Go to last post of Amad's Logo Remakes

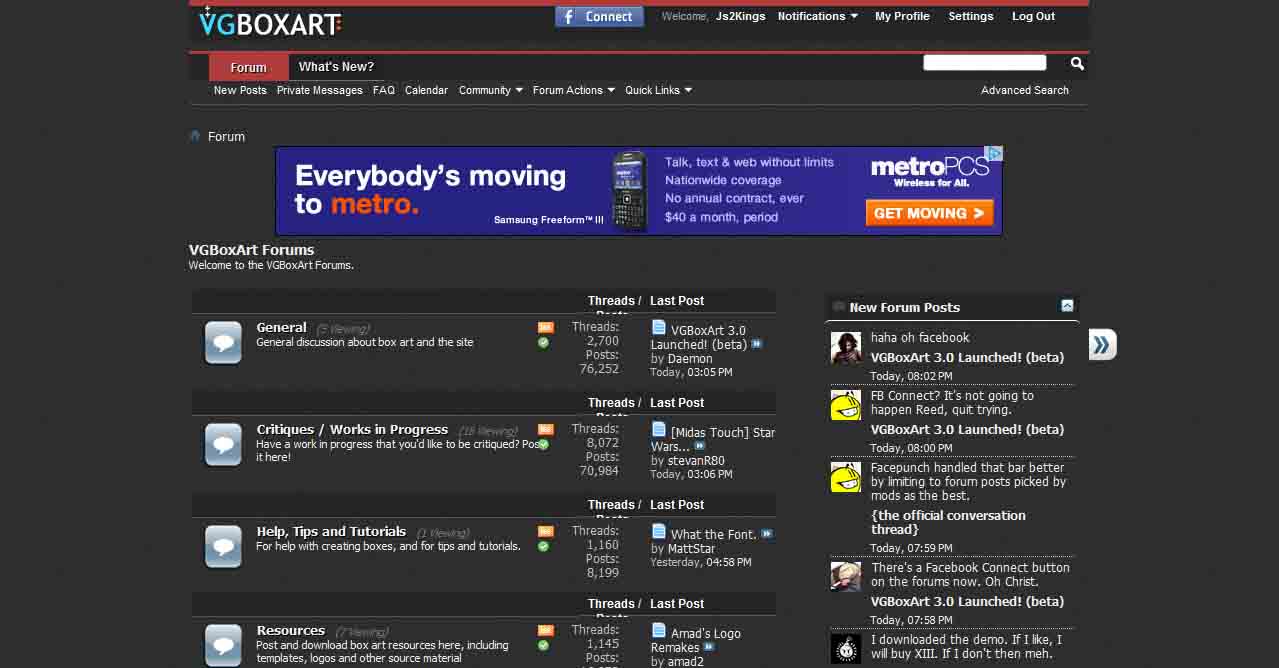point(708,647)
